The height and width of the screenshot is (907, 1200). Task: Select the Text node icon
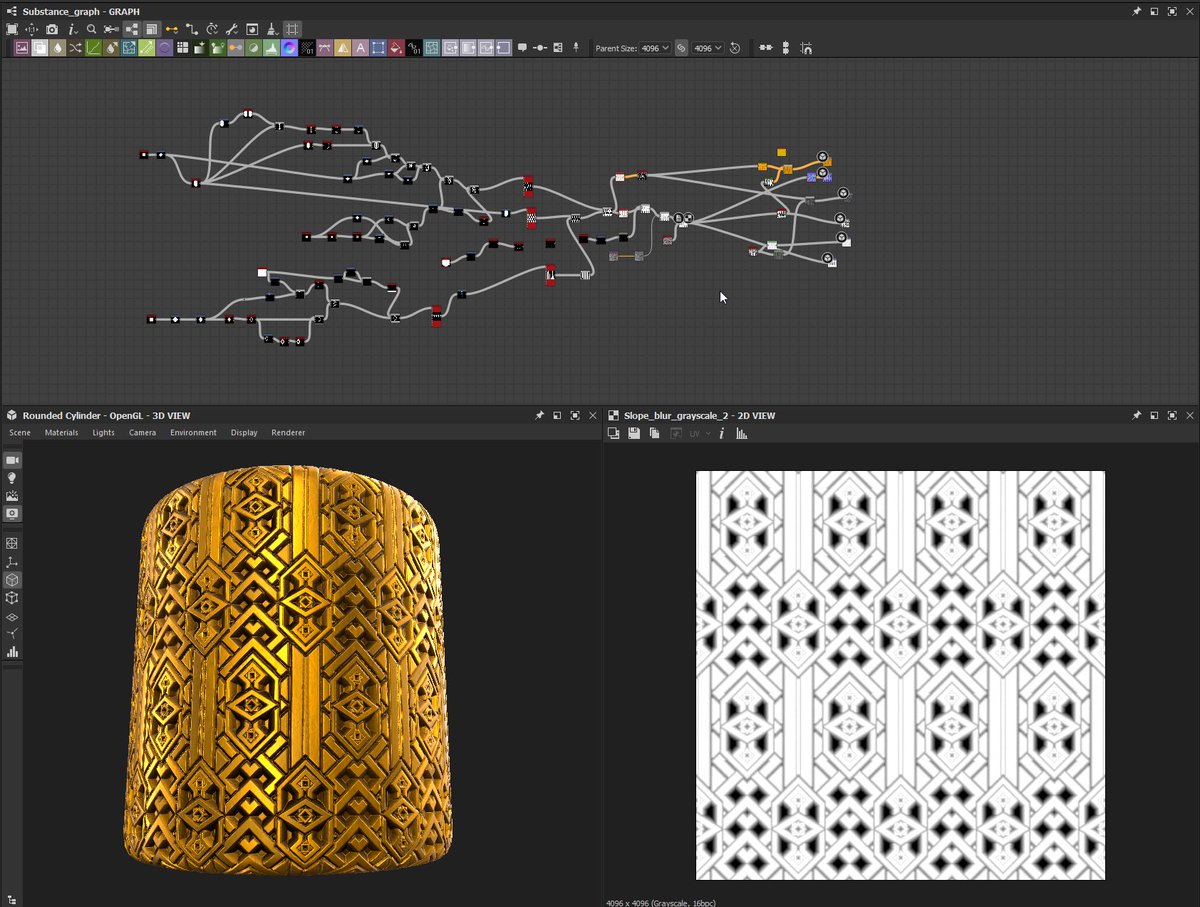tap(360, 47)
